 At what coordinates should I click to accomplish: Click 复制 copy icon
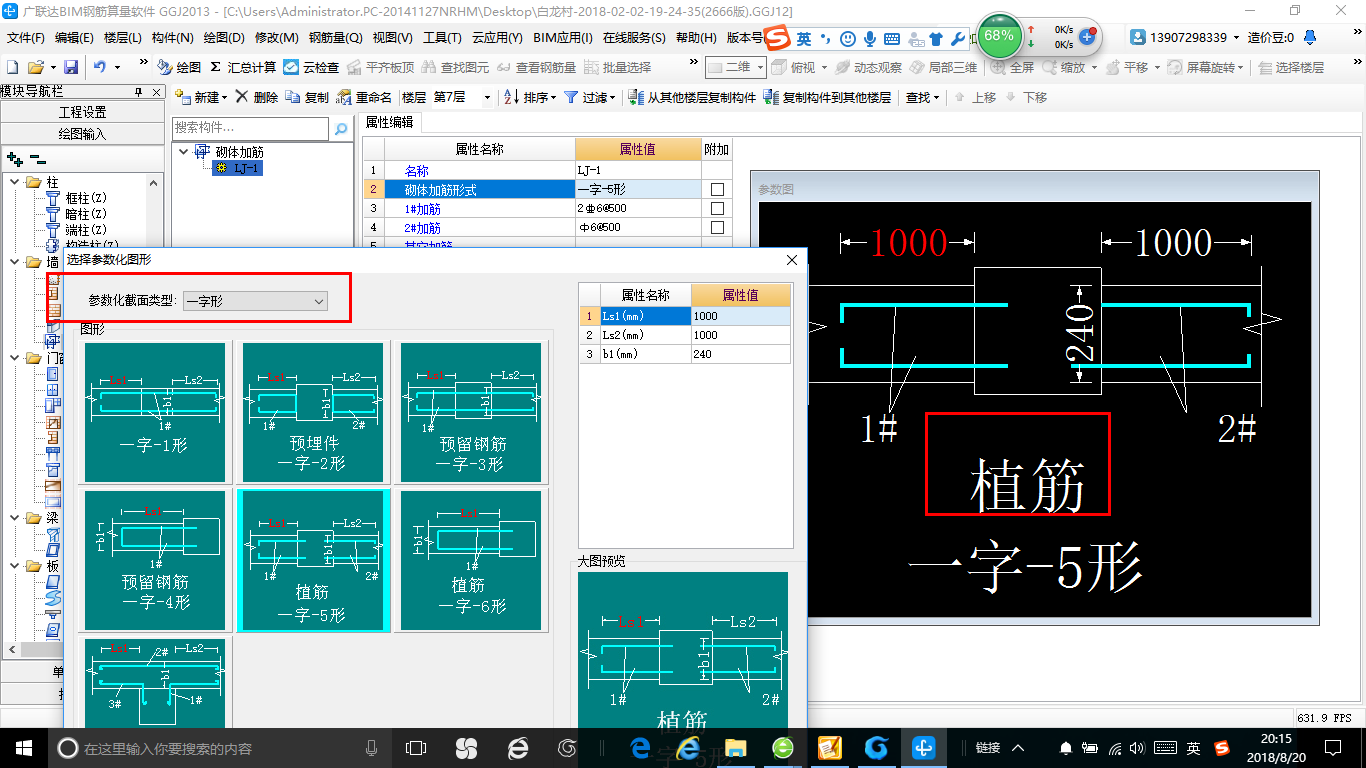tap(307, 97)
